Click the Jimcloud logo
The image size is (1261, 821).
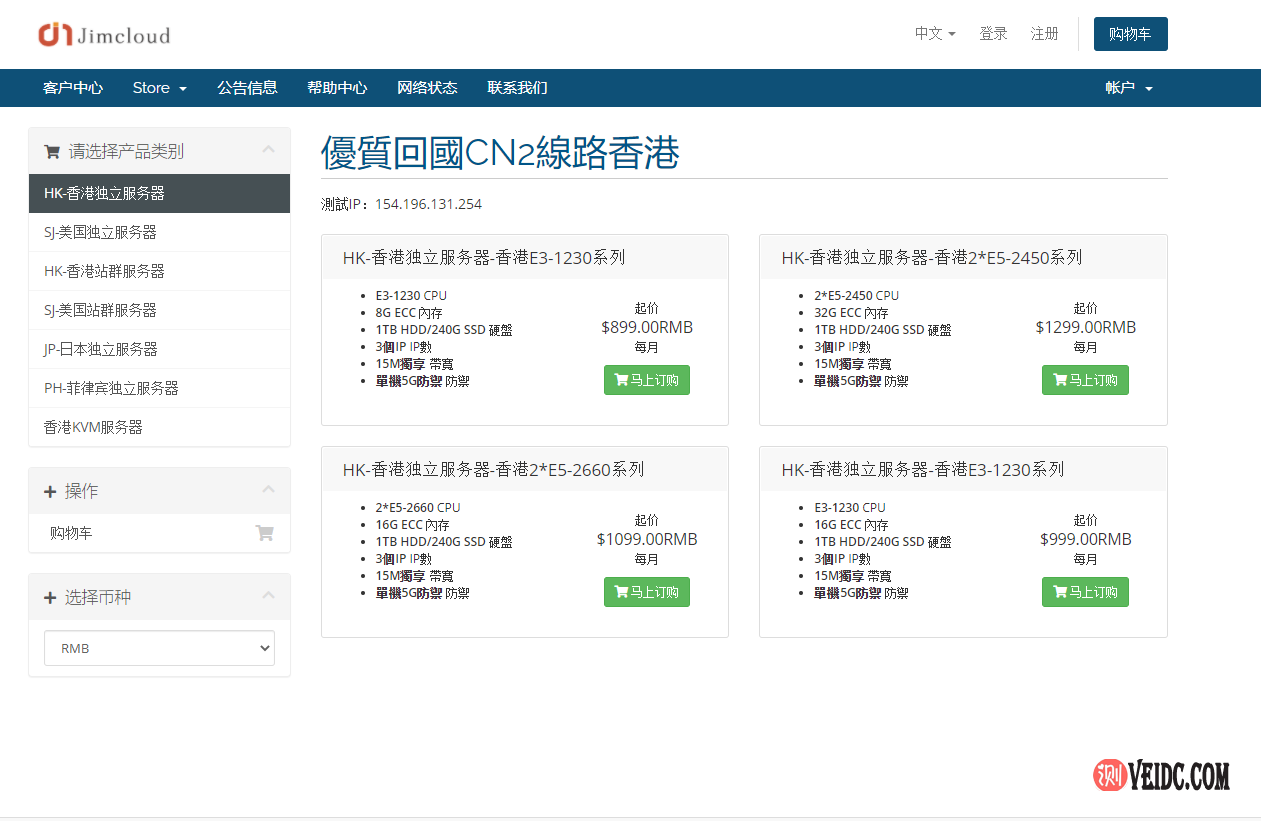pyautogui.click(x=104, y=35)
